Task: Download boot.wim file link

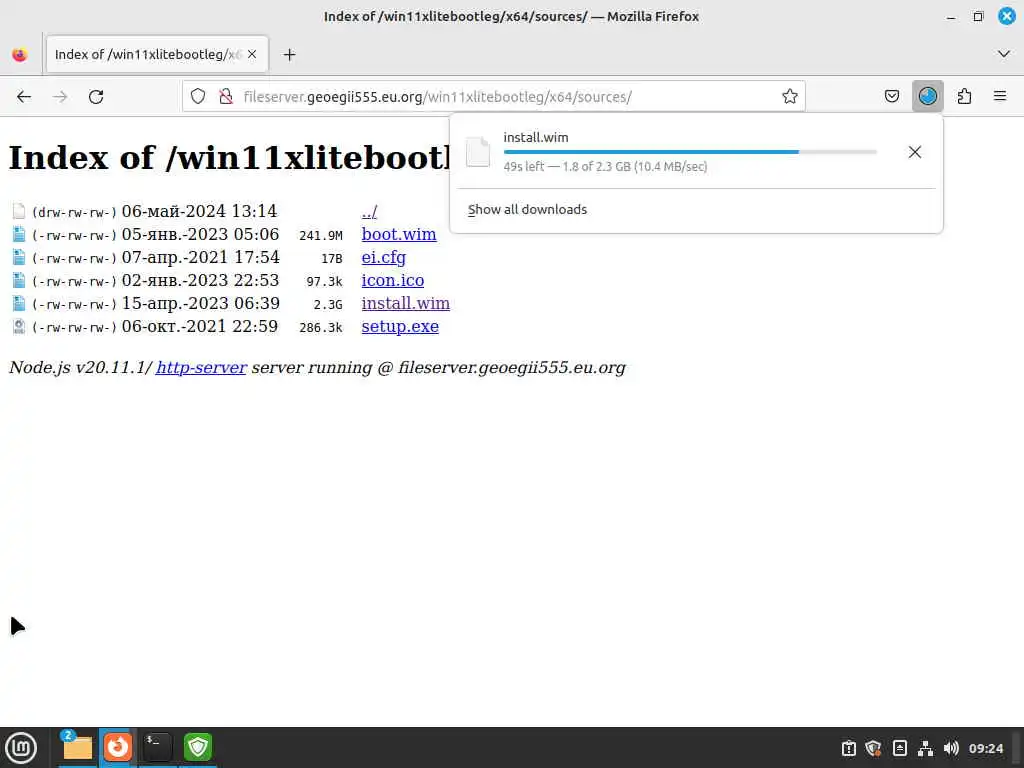Action: coord(398,234)
